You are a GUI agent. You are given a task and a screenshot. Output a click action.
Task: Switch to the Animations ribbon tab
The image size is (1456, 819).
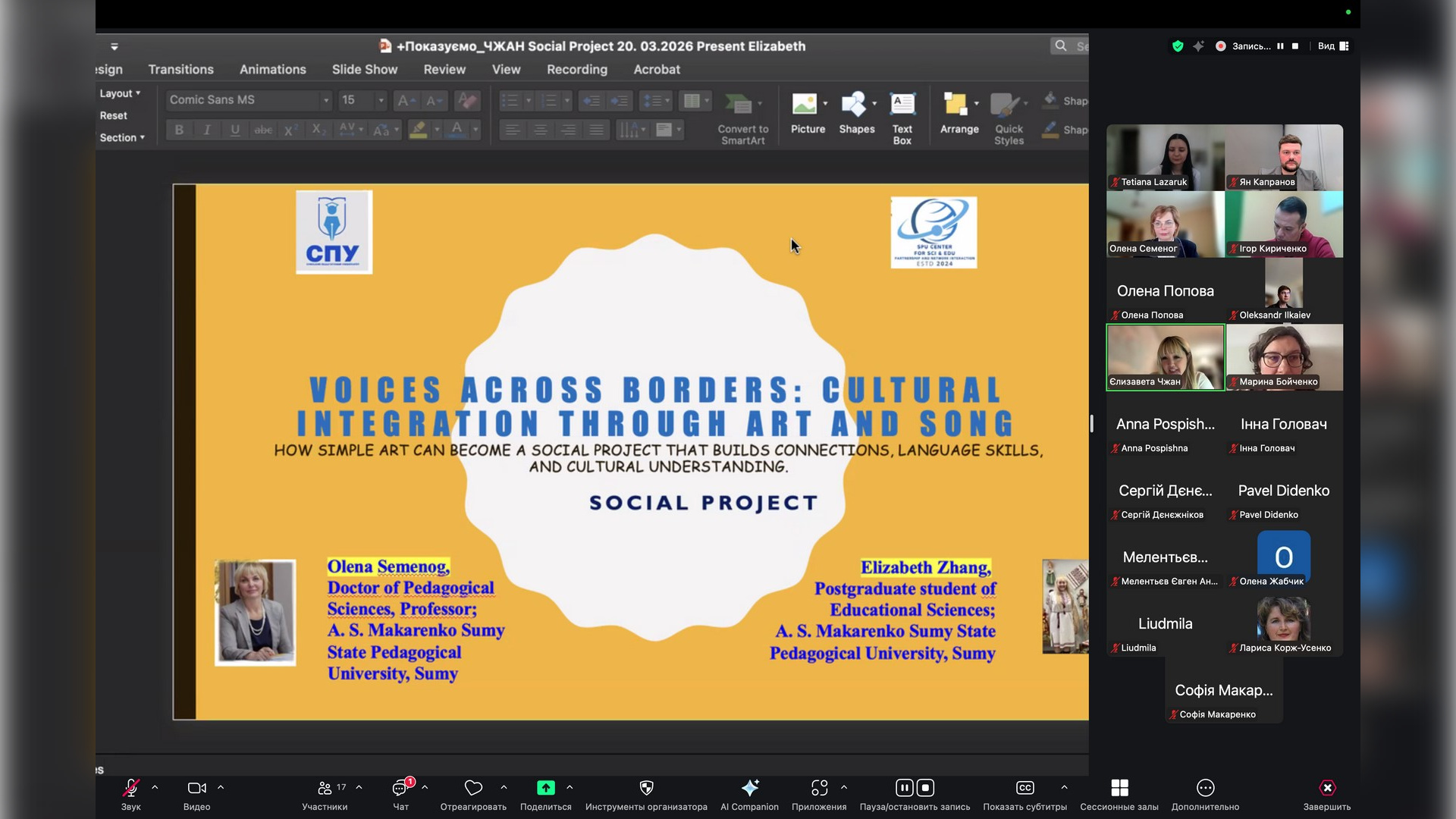272,69
